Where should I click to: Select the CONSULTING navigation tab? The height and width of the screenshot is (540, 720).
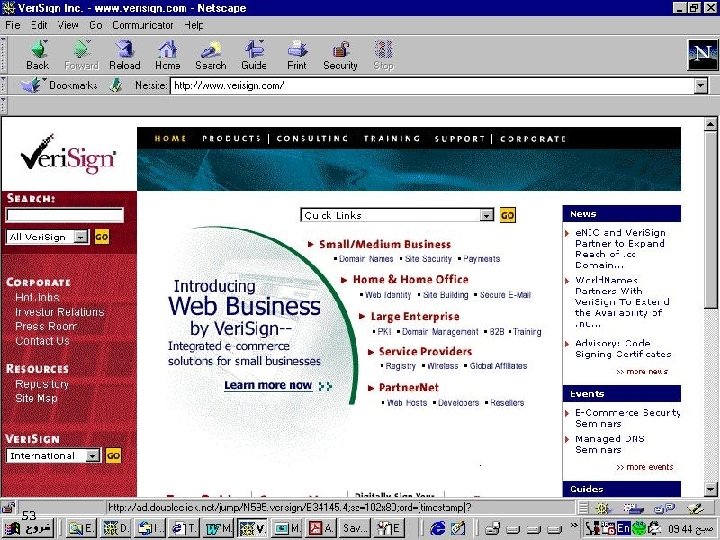tap(312, 138)
